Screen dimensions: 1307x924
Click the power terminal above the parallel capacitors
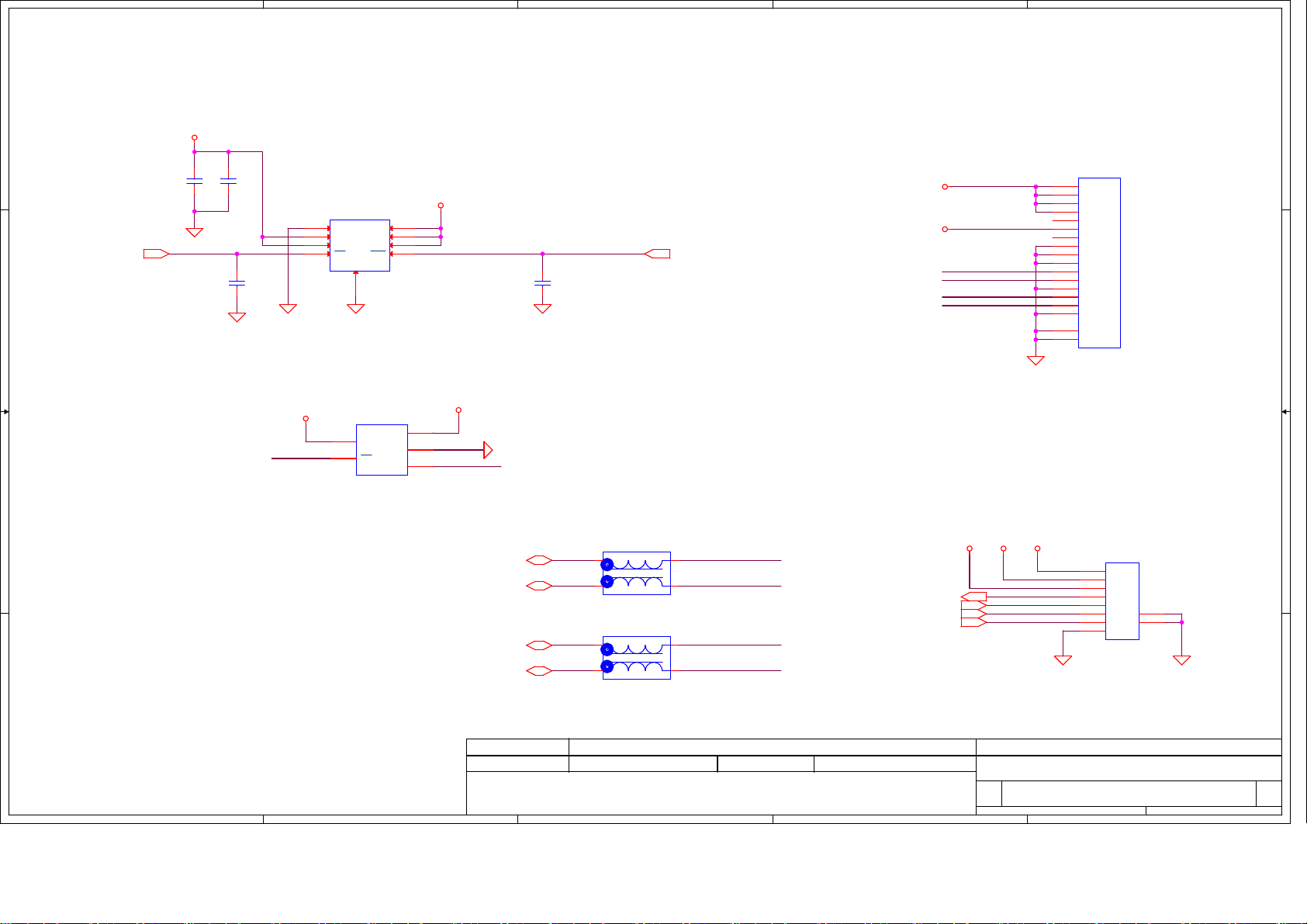[x=195, y=137]
